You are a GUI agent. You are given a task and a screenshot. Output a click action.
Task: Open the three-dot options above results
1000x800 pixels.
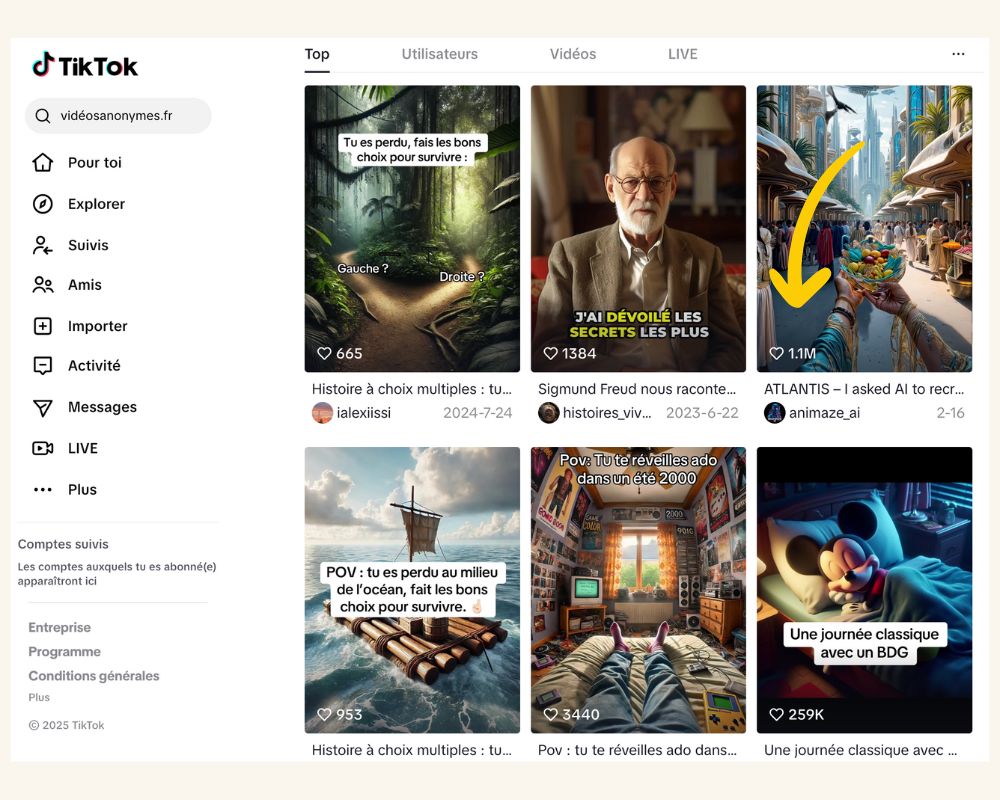point(958,54)
